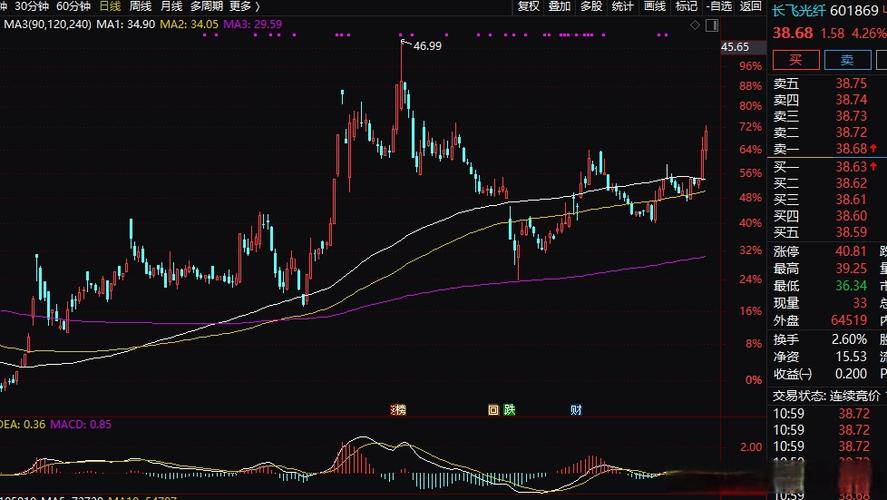Viewport: 887px width, 500px height.
Task: Click the 回 event marker icon
Action: [492, 409]
